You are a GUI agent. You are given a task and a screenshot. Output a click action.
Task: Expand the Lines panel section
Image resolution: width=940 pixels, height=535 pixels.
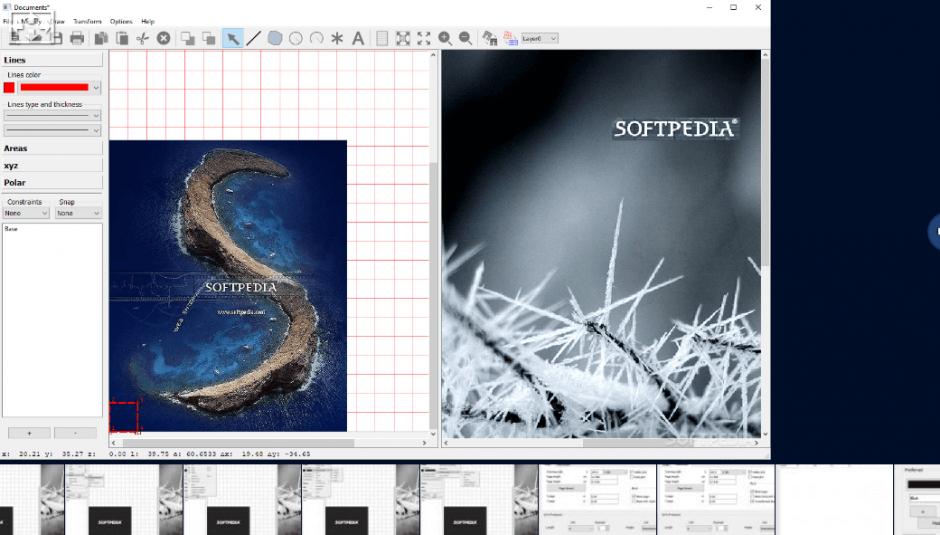click(x=52, y=60)
